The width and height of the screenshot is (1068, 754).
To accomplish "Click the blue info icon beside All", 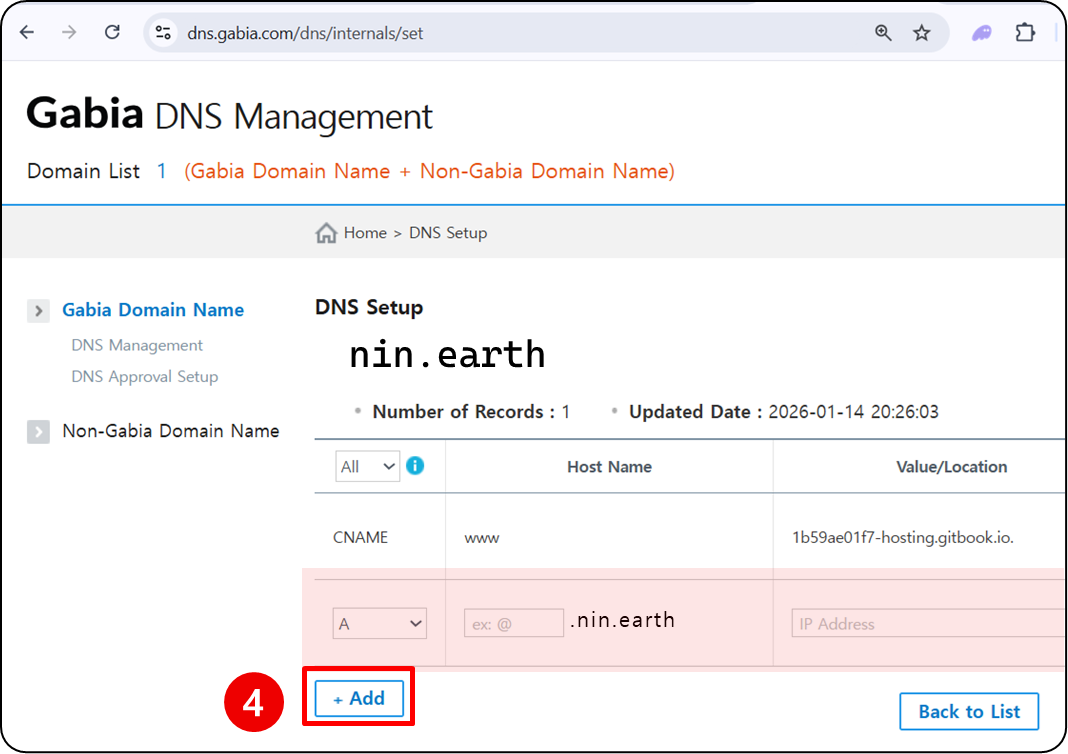I will click(415, 466).
